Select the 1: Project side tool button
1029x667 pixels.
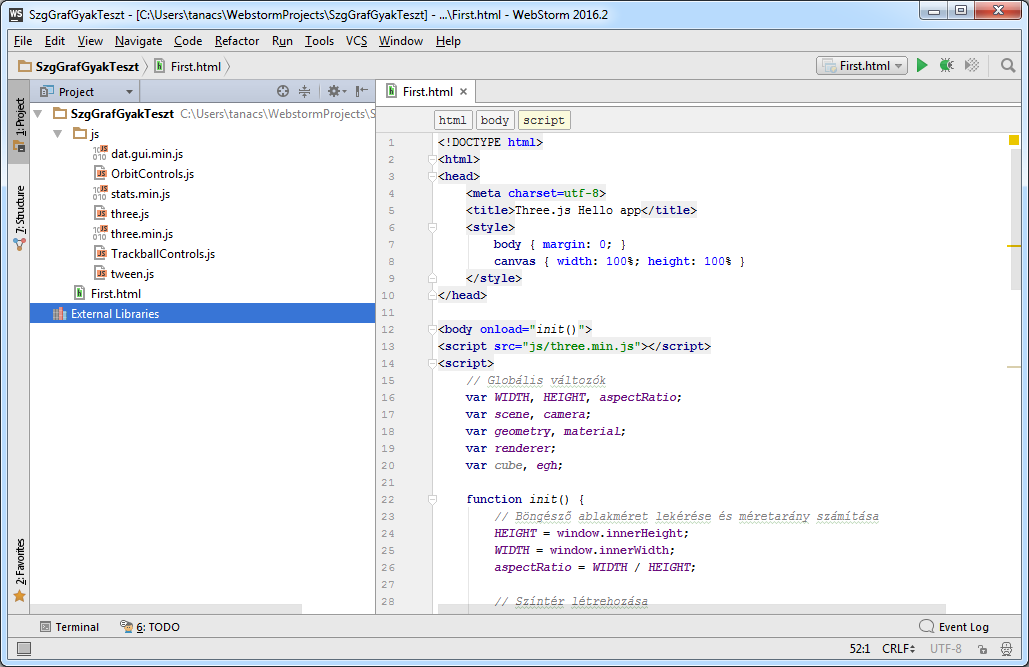[20, 124]
